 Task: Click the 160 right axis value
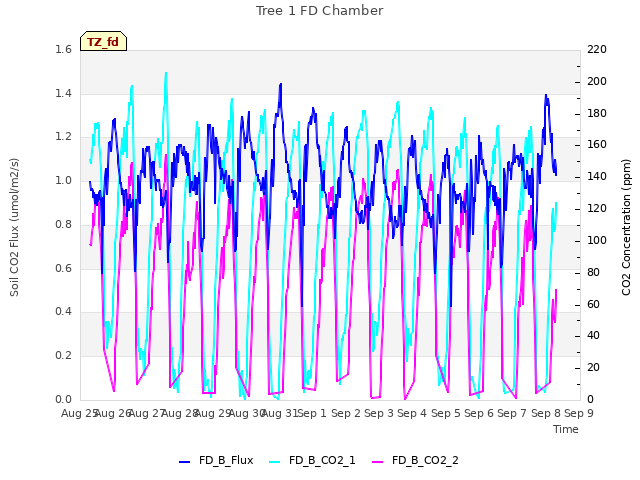[x=597, y=145]
